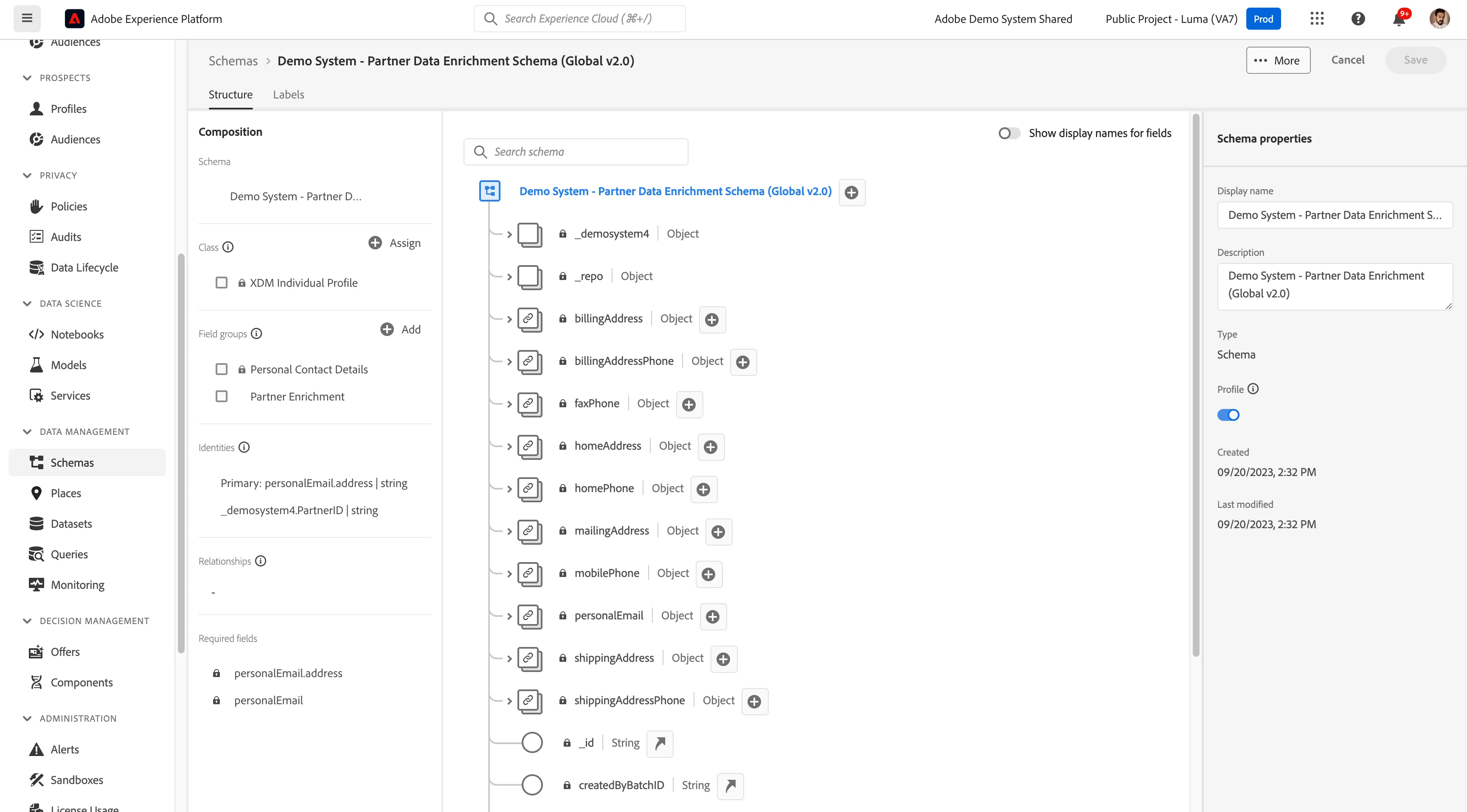The image size is (1467, 812).
Task: Click the Search schema field
Action: (576, 152)
